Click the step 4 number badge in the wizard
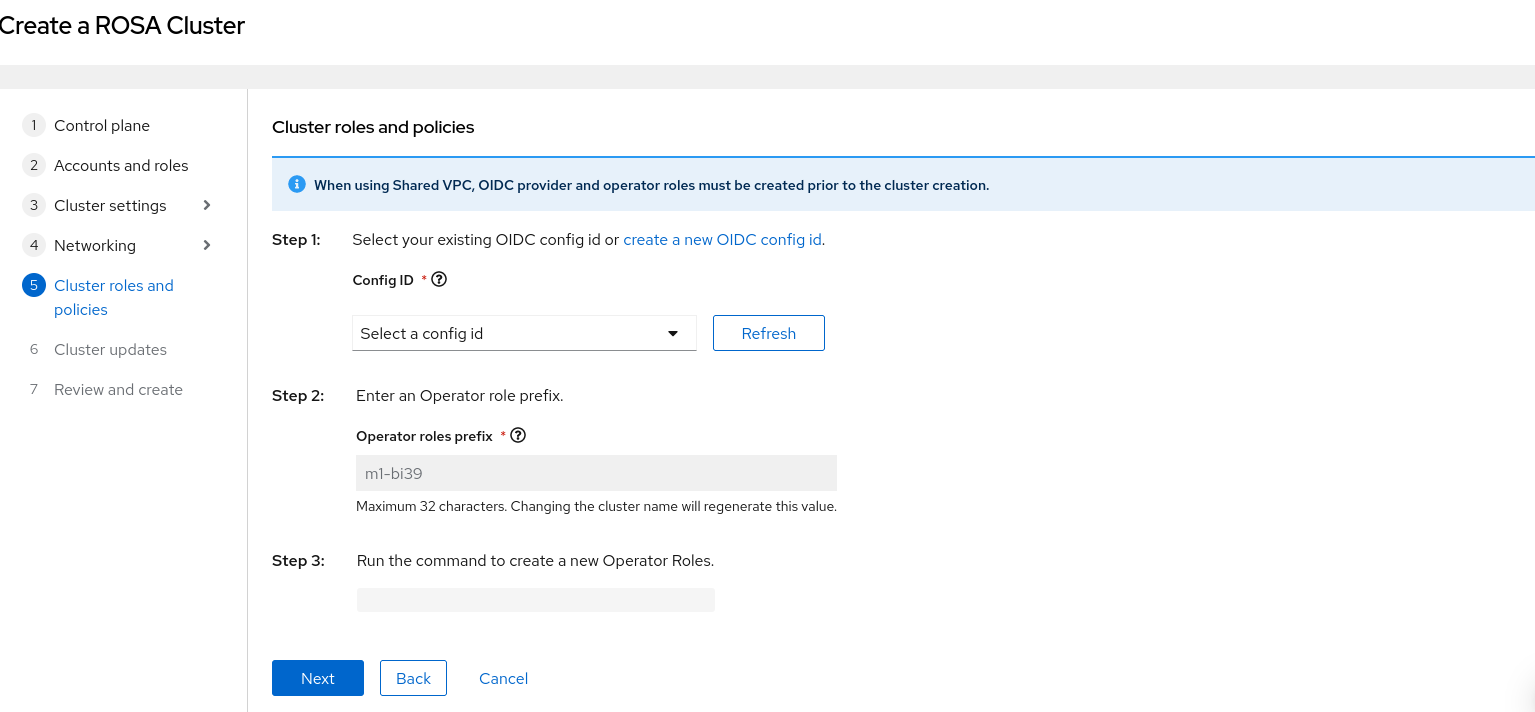 [x=33, y=246]
